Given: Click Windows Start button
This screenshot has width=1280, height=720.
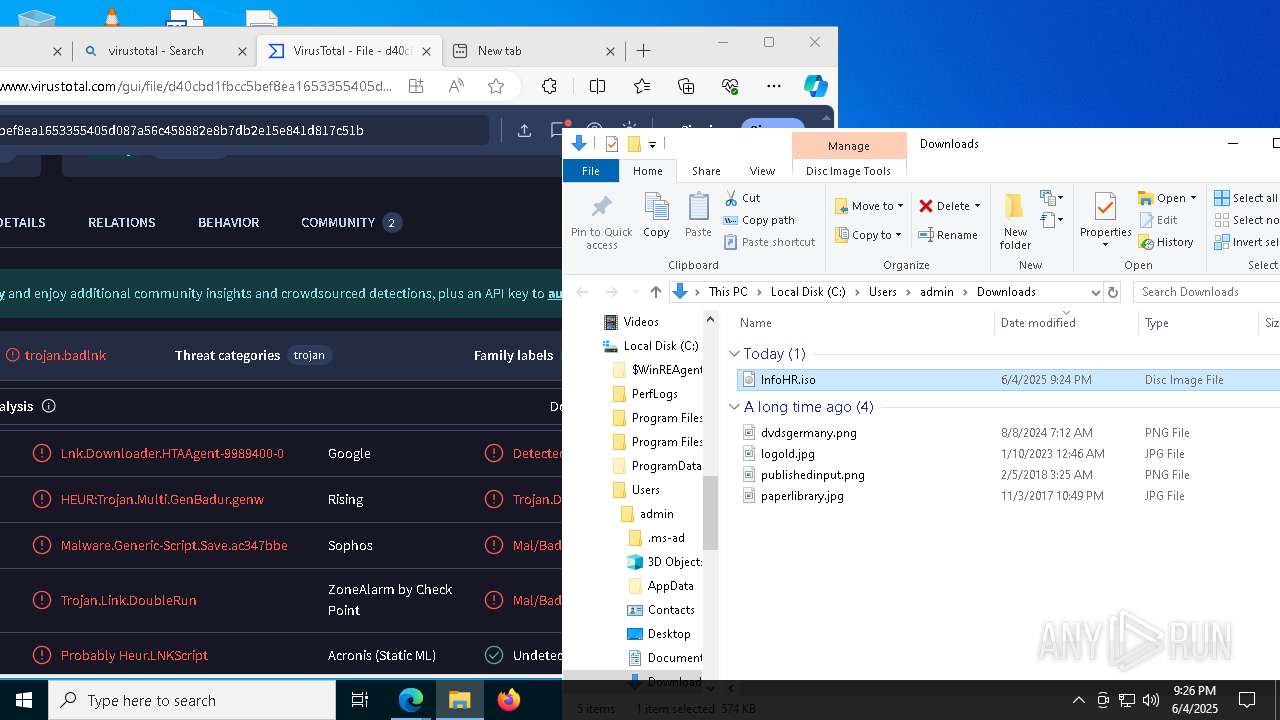Looking at the screenshot, I should click(x=24, y=700).
